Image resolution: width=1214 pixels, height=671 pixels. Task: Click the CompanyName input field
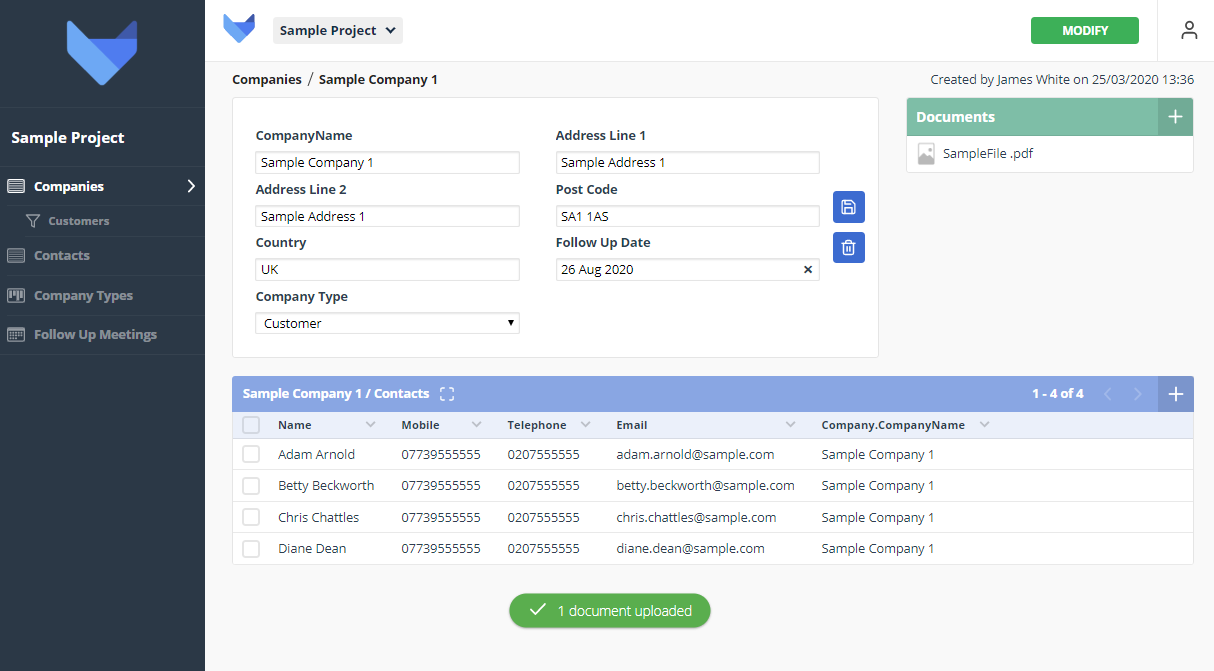tap(387, 162)
